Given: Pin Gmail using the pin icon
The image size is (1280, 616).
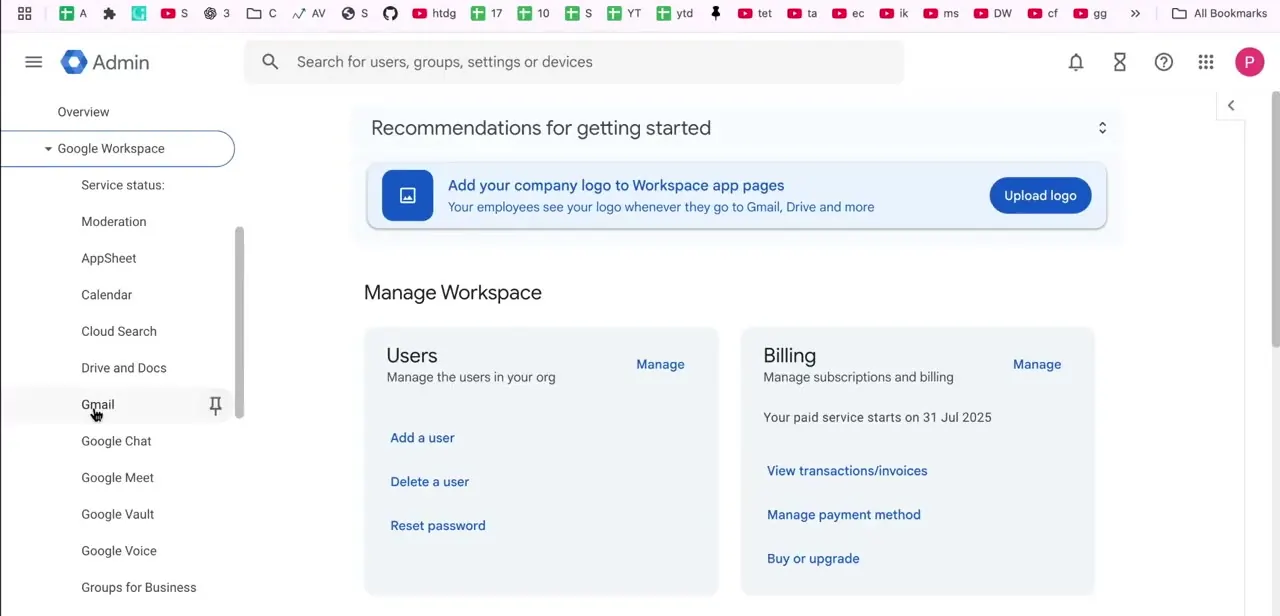Looking at the screenshot, I should (215, 405).
